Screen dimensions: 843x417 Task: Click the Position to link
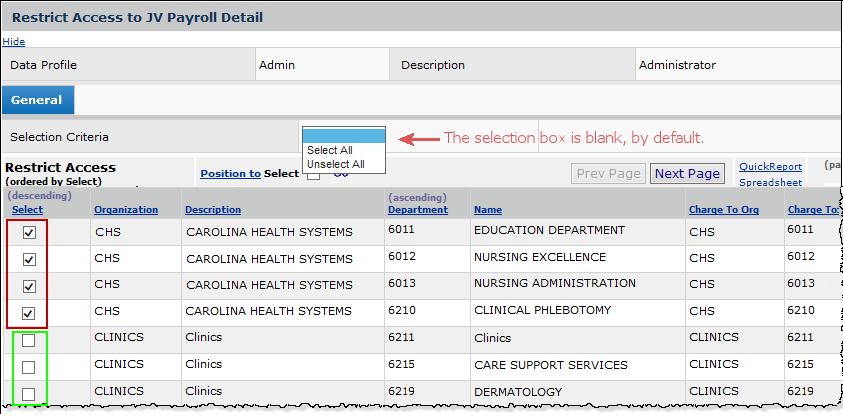coord(230,173)
